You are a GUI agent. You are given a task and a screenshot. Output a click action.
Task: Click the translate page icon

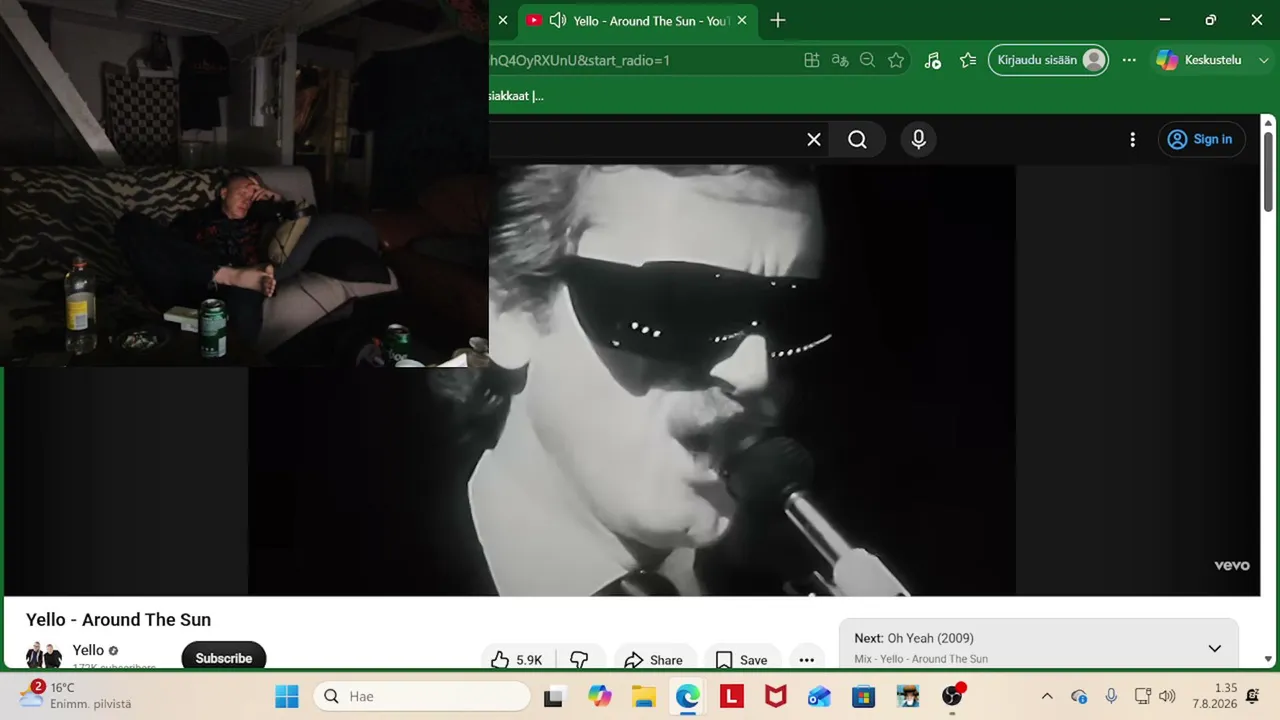(x=840, y=60)
